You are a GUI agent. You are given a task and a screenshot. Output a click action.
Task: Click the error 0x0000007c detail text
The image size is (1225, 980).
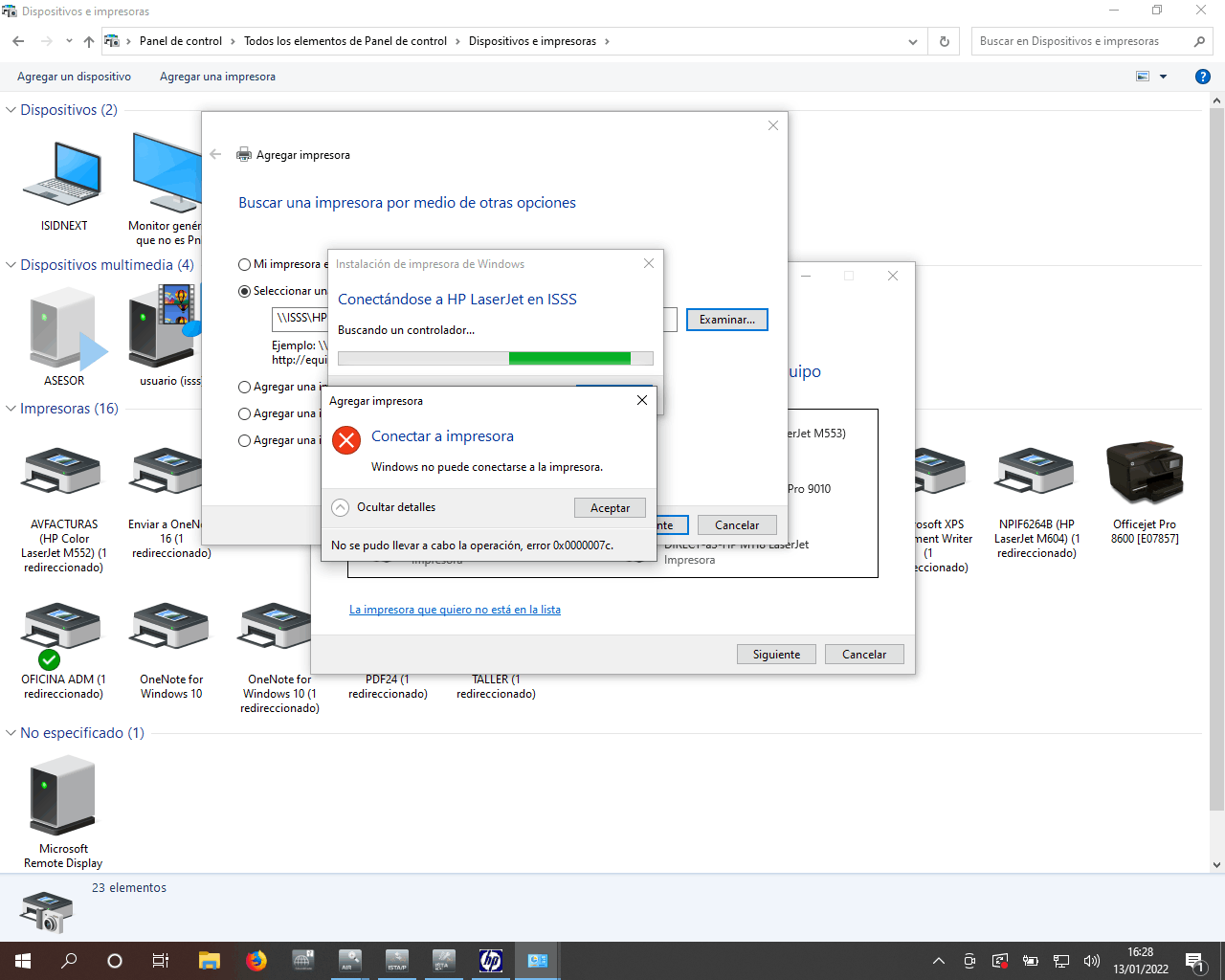(x=472, y=546)
